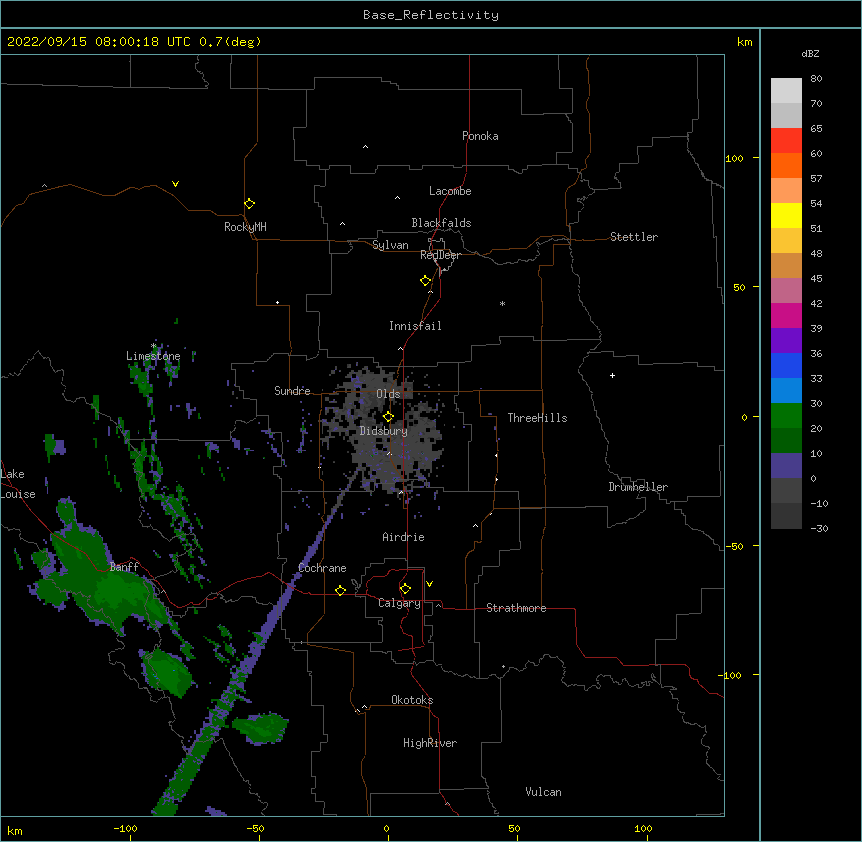Select the blue 33-36 dBZ legend swatch

click(x=786, y=365)
